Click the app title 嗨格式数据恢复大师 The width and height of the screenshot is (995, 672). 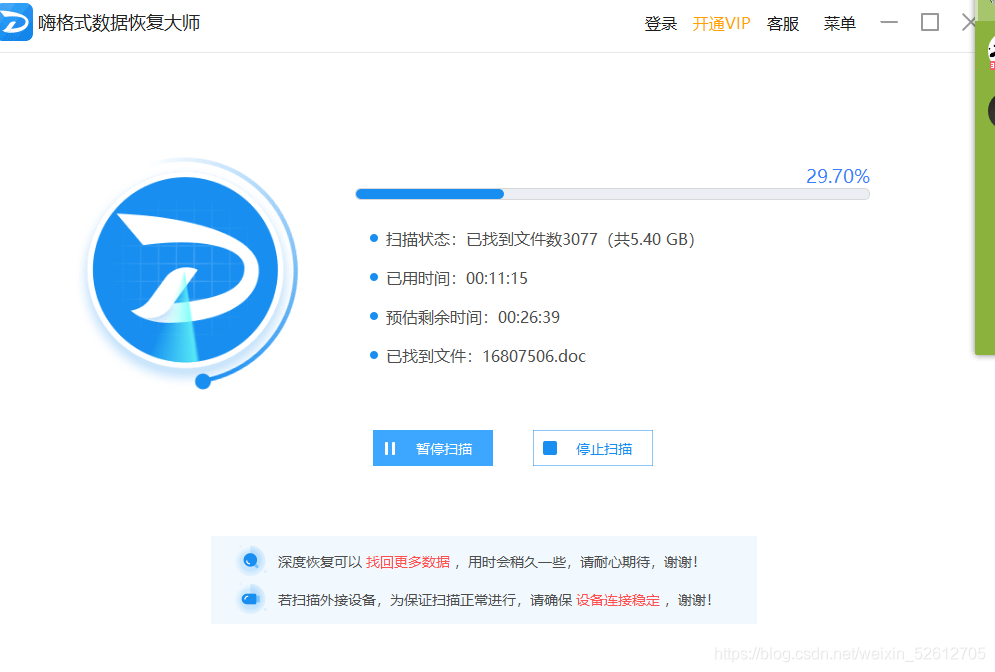(119, 23)
